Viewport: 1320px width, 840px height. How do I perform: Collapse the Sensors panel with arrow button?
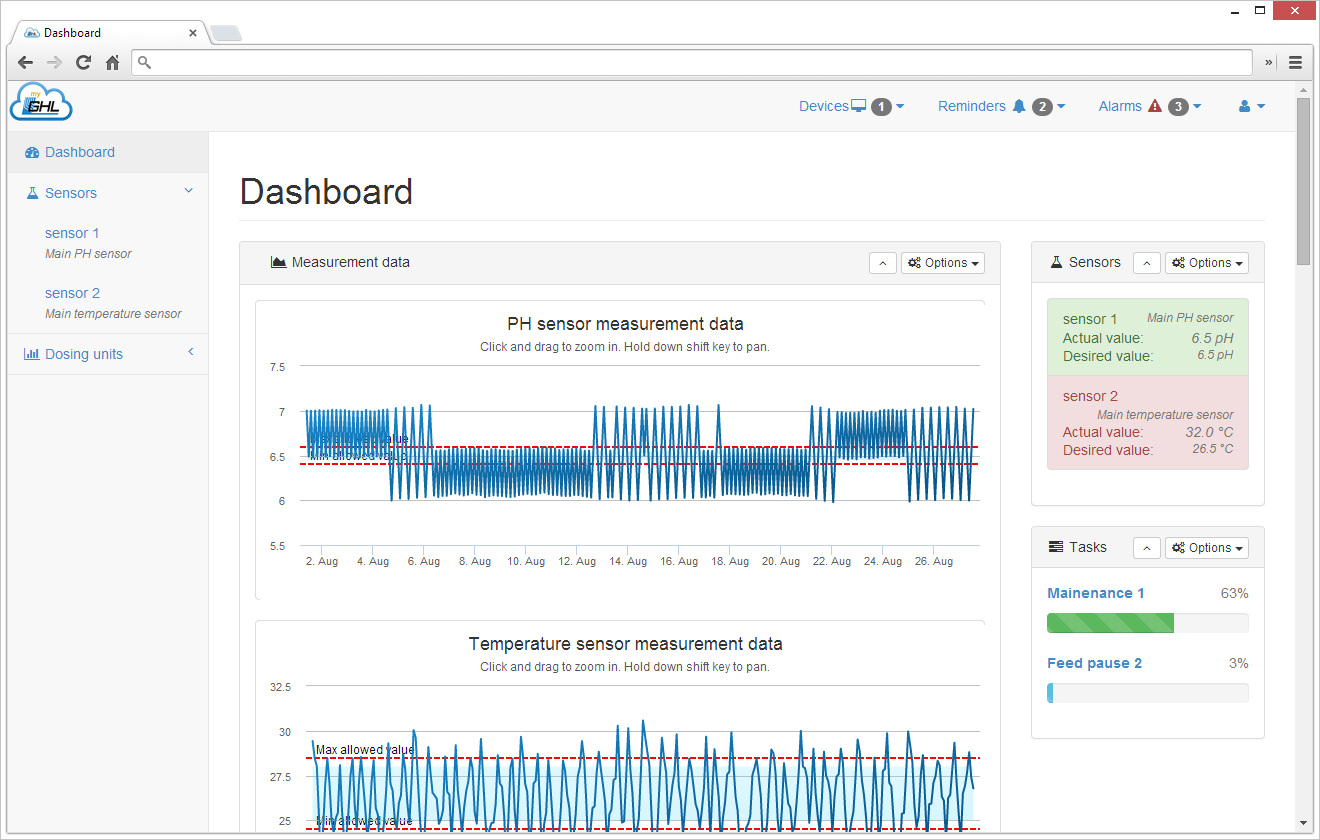(x=1146, y=262)
